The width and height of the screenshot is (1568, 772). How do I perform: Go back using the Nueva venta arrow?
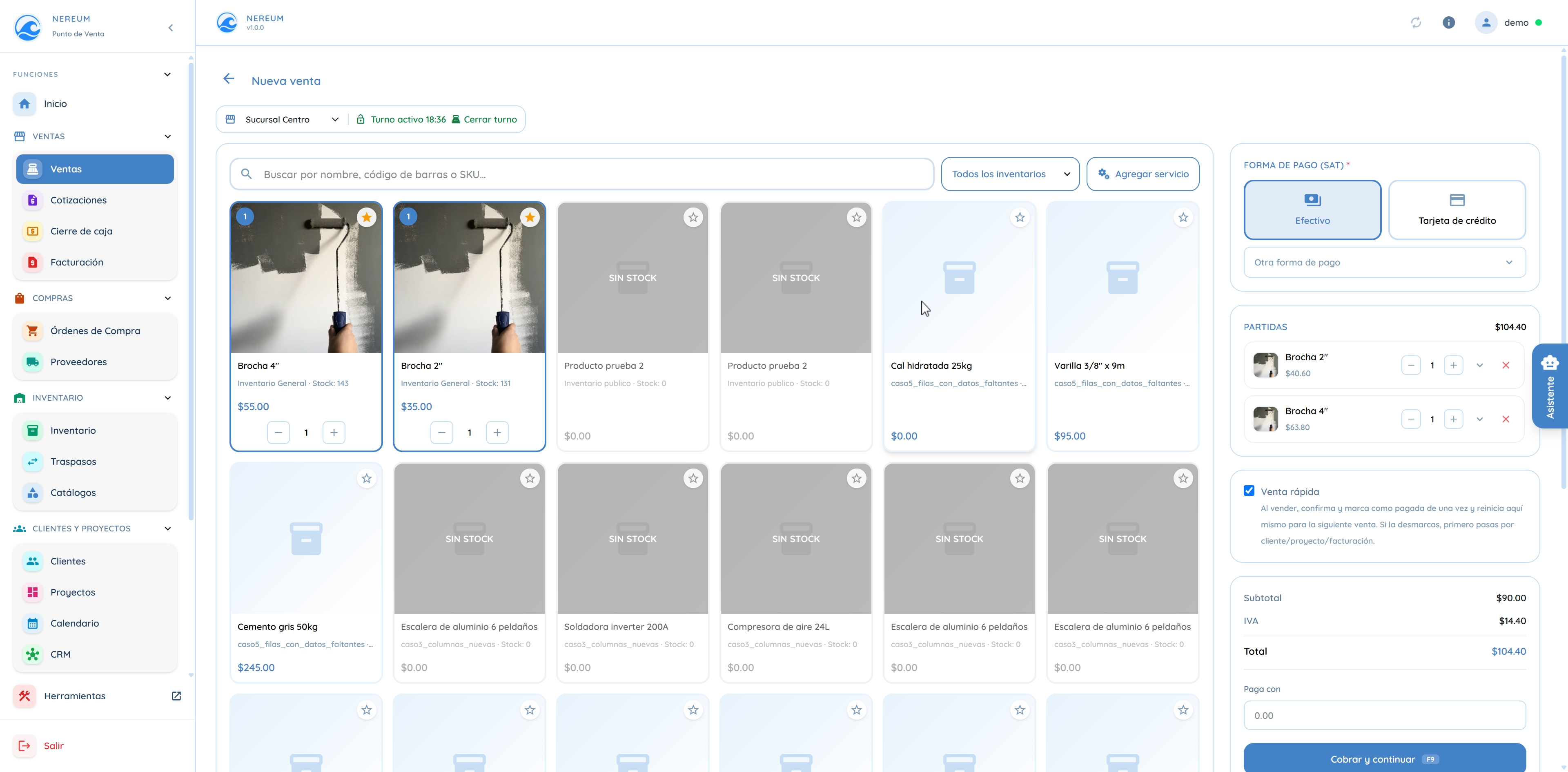pyautogui.click(x=229, y=79)
